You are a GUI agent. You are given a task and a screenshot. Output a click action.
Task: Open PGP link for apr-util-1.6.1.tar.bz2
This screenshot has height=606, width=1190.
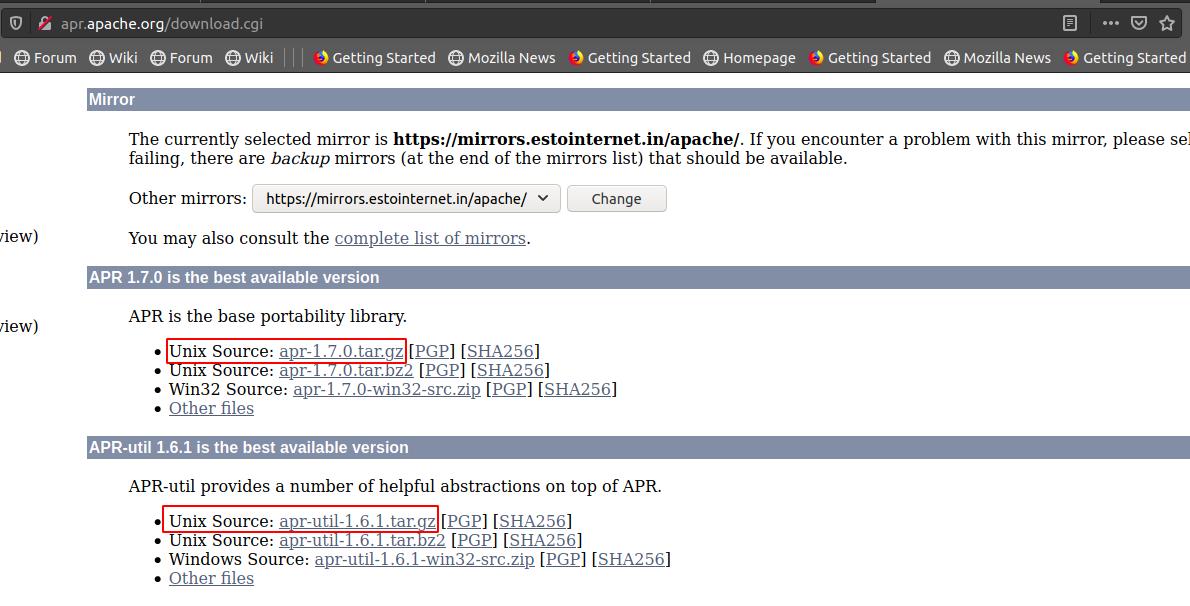coord(474,541)
